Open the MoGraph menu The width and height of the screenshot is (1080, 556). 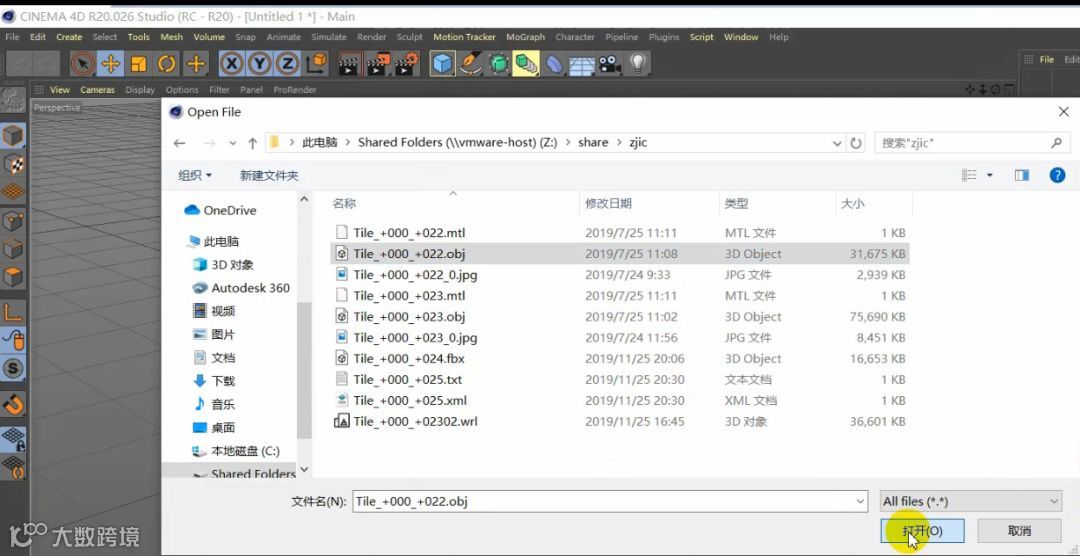(x=526, y=37)
